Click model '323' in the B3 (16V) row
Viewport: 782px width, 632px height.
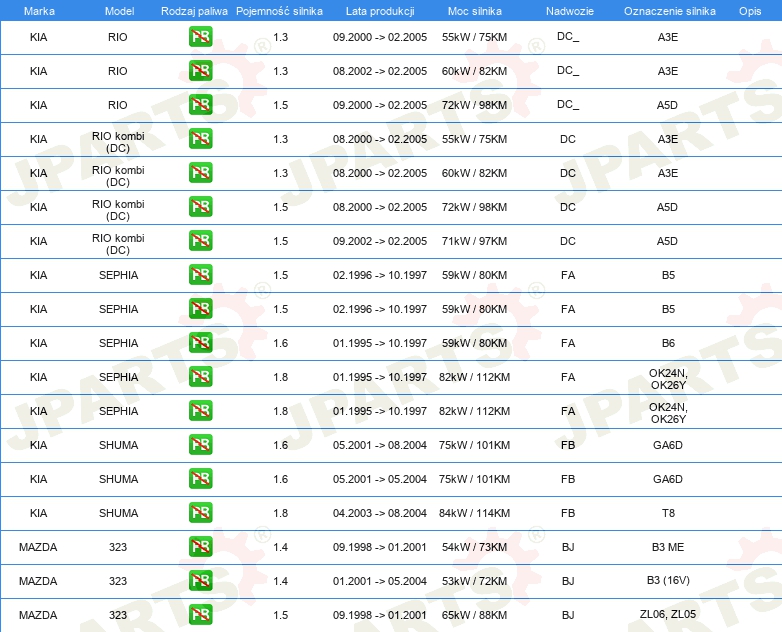click(118, 581)
